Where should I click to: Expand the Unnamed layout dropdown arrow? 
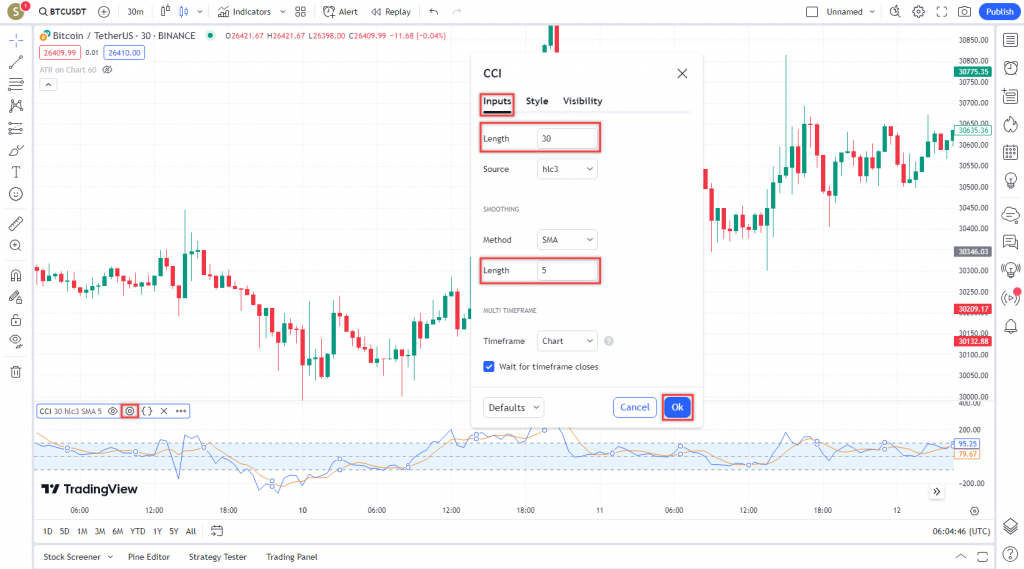click(x=872, y=12)
